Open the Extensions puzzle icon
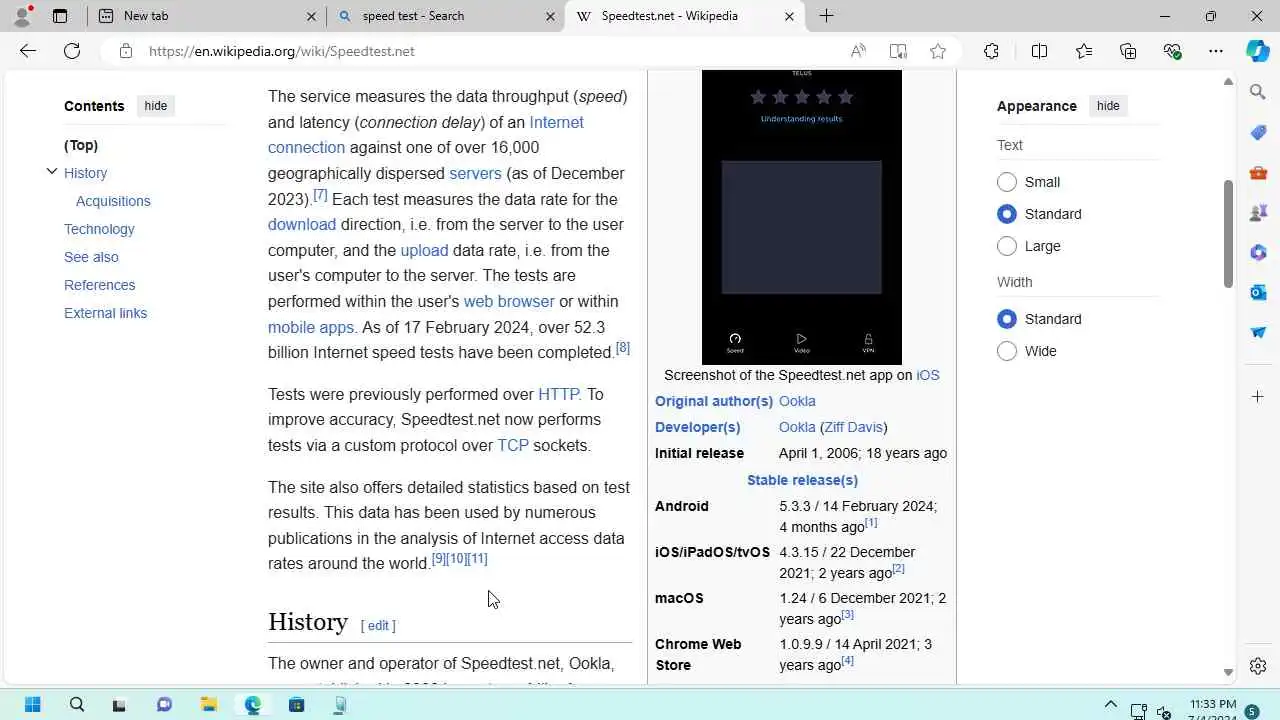The width and height of the screenshot is (1280, 720). 991,51
